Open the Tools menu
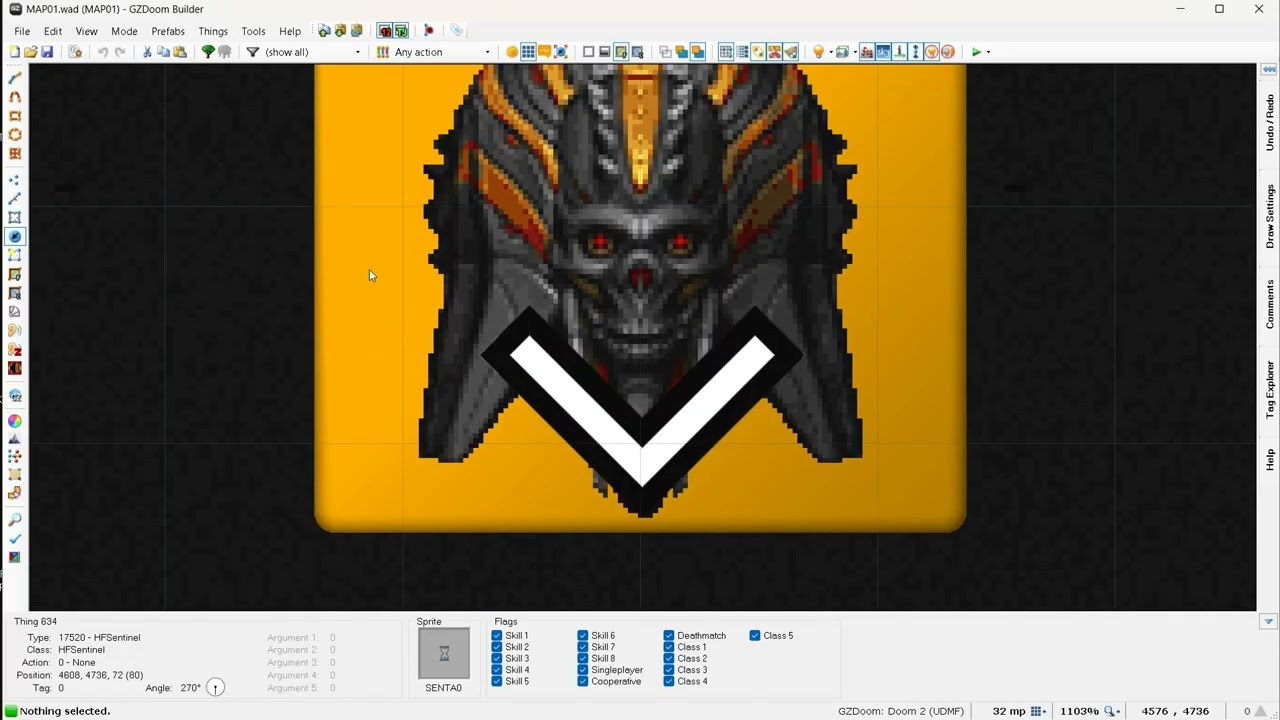1280x720 pixels. 253,31
